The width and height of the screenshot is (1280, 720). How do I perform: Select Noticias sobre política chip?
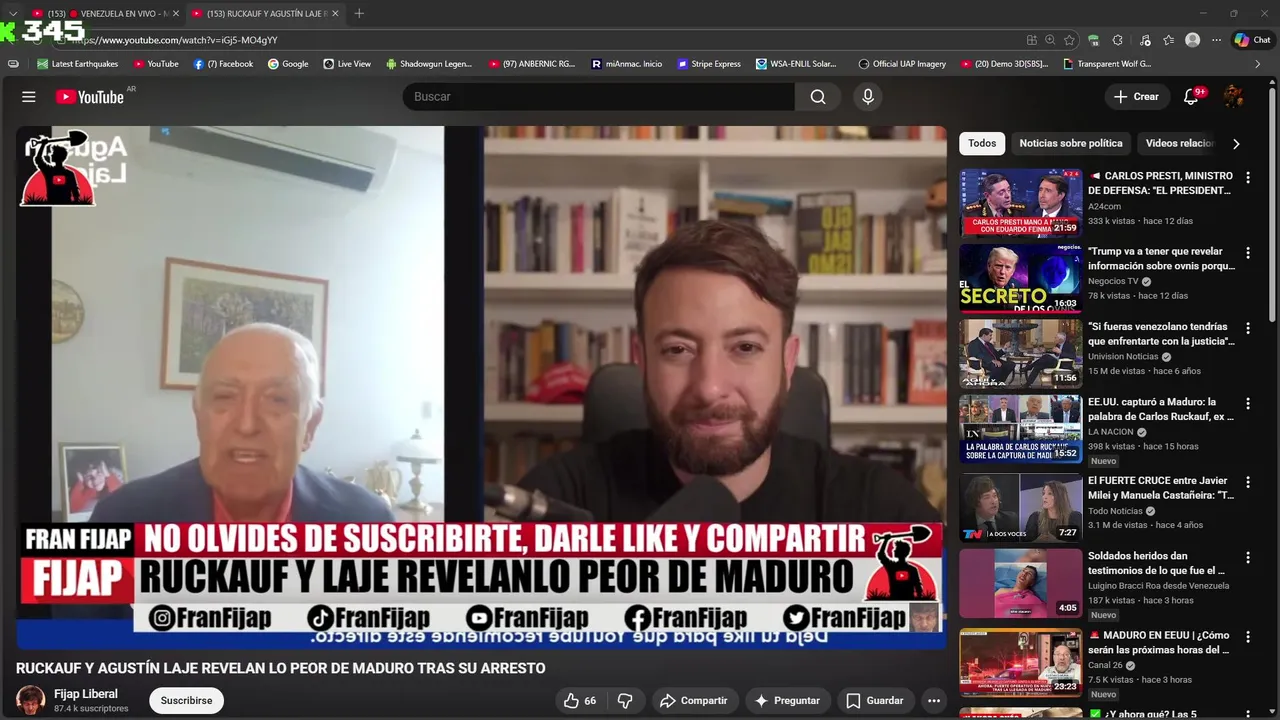pyautogui.click(x=1071, y=143)
